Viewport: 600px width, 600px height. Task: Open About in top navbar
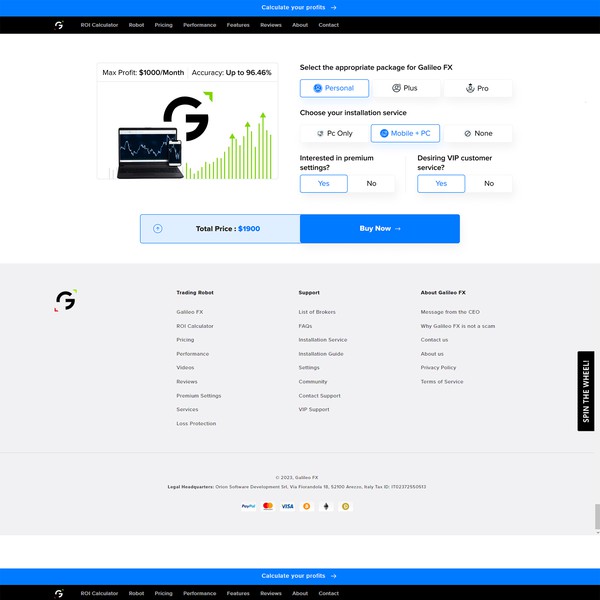(300, 25)
